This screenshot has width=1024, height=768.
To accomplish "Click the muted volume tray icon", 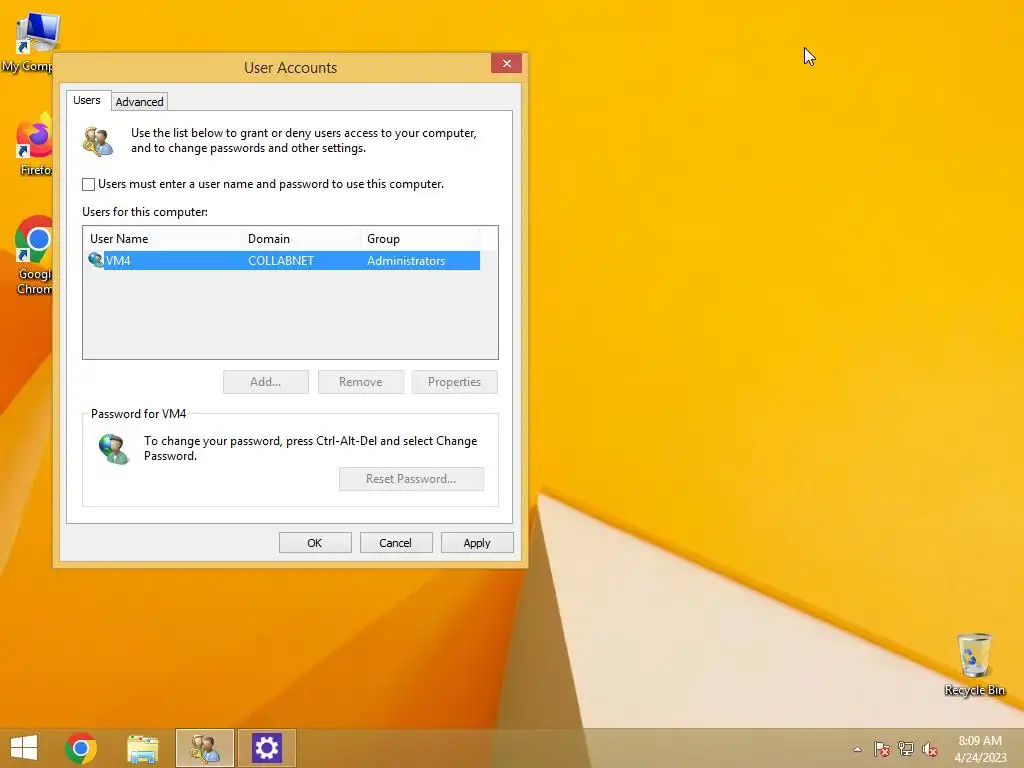I will pyautogui.click(x=930, y=749).
